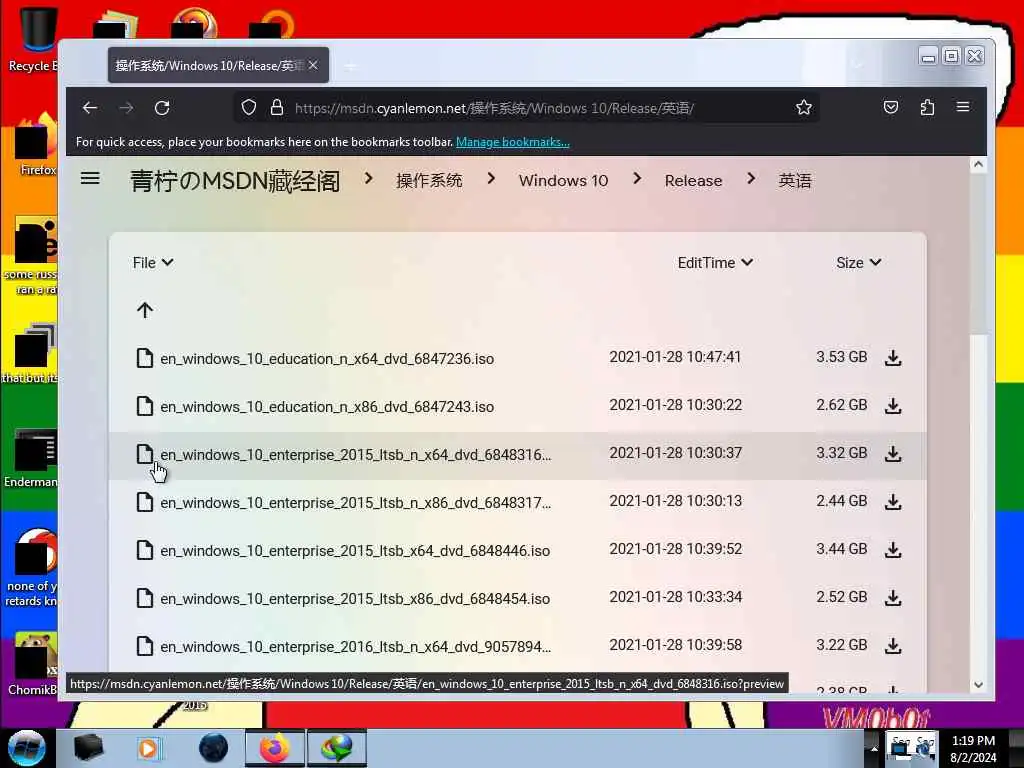
Task: Open the 青柠のMSDN藏经阁 home title
Action: [x=235, y=180]
